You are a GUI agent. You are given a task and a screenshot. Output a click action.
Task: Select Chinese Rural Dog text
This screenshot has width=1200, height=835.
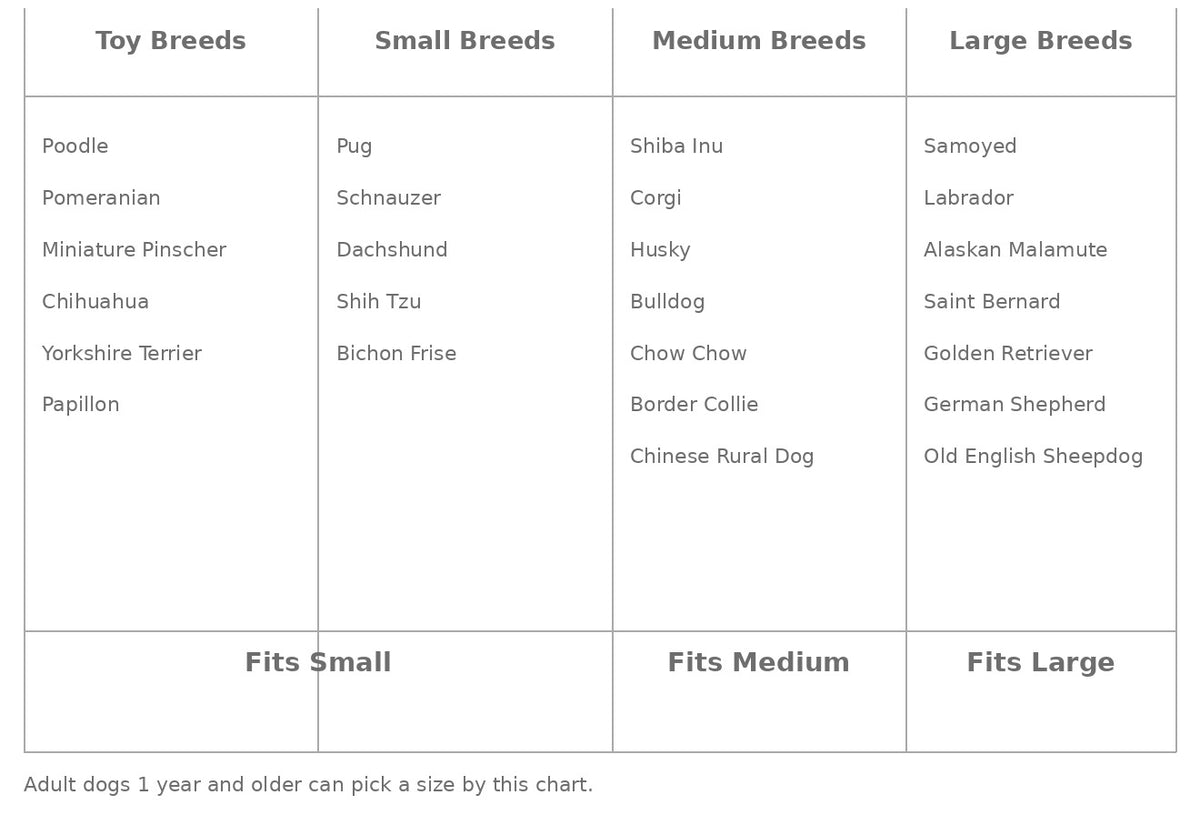pos(722,457)
